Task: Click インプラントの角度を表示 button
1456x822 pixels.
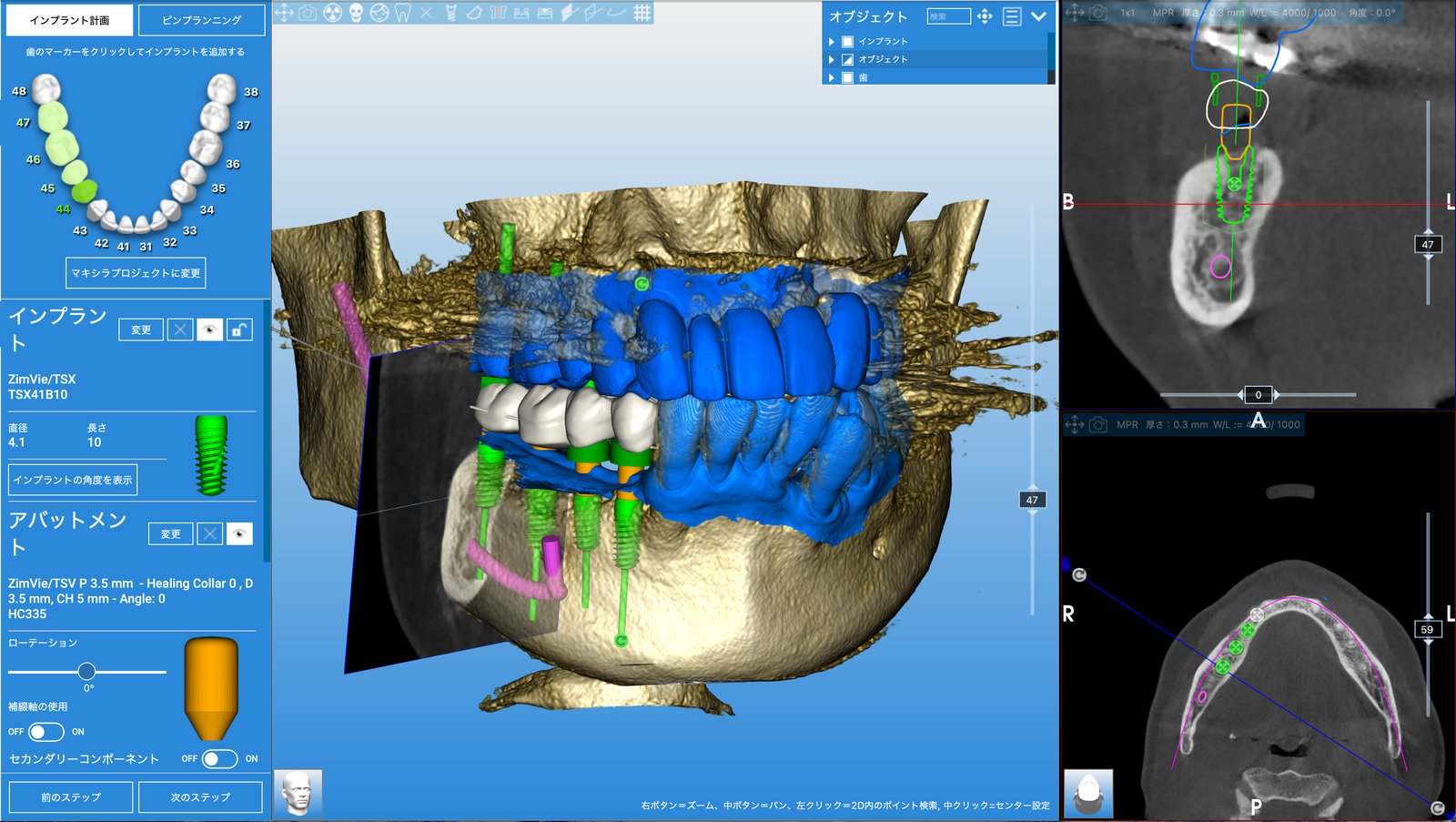Action: (73, 480)
